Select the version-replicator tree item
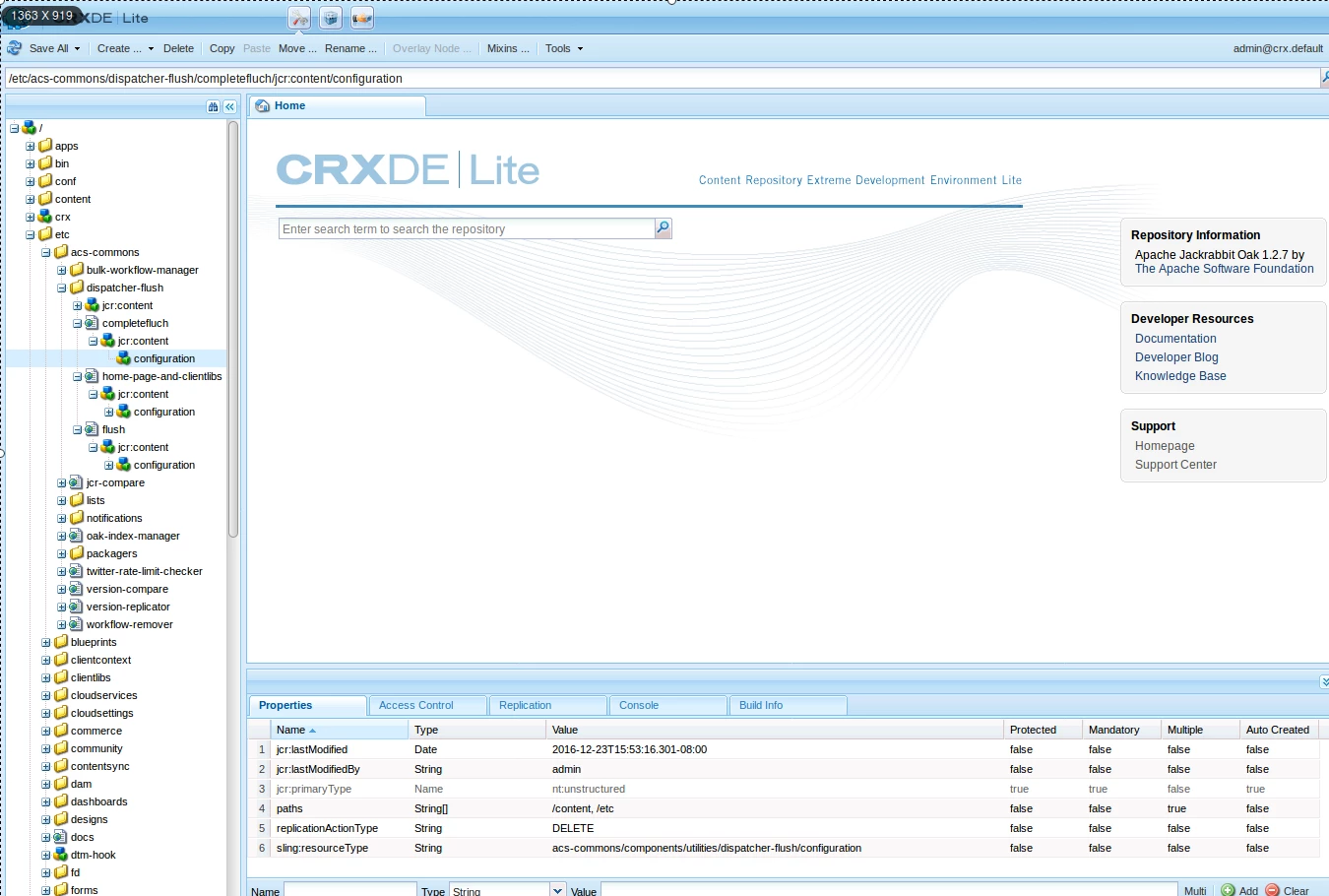 pyautogui.click(x=128, y=607)
